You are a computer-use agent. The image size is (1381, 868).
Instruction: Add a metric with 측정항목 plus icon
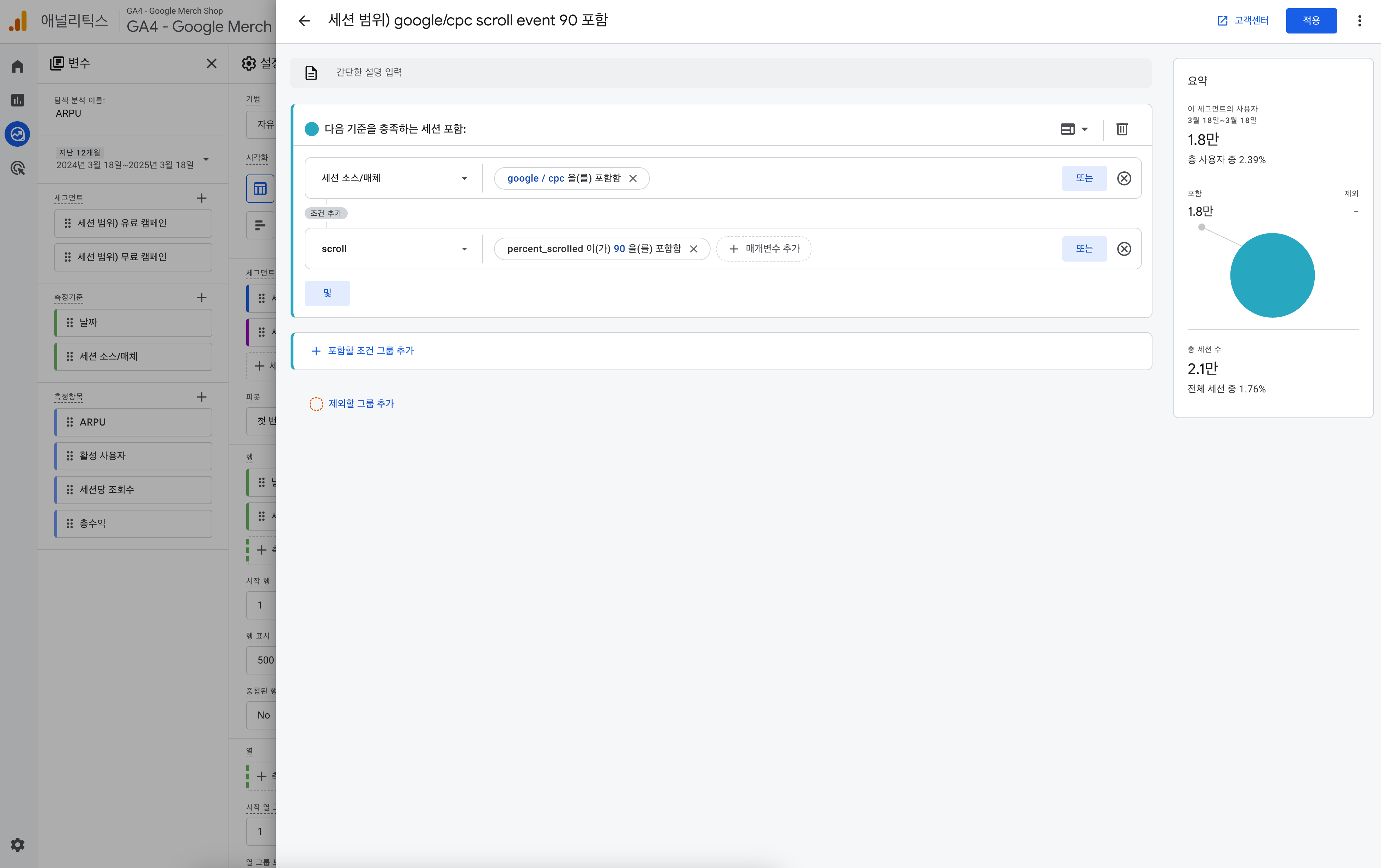(201, 397)
